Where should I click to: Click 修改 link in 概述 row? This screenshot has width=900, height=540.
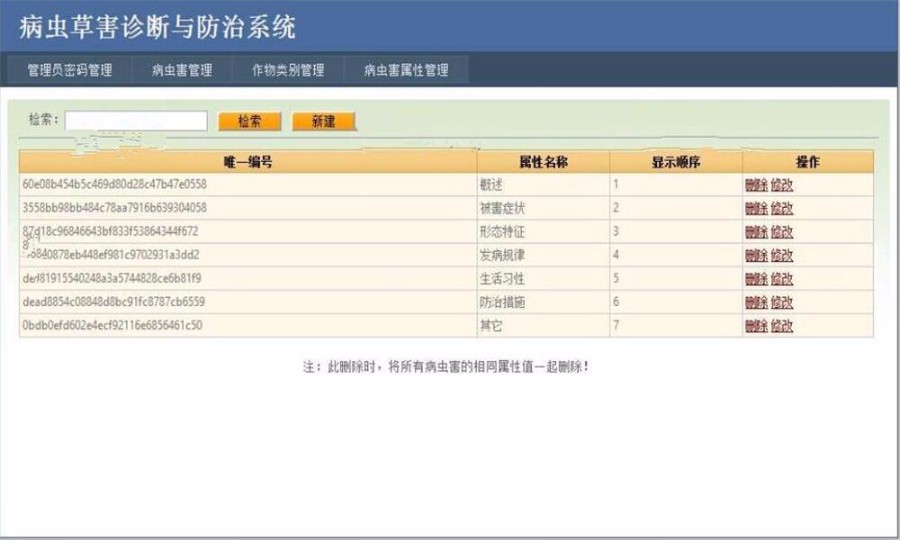click(782, 185)
